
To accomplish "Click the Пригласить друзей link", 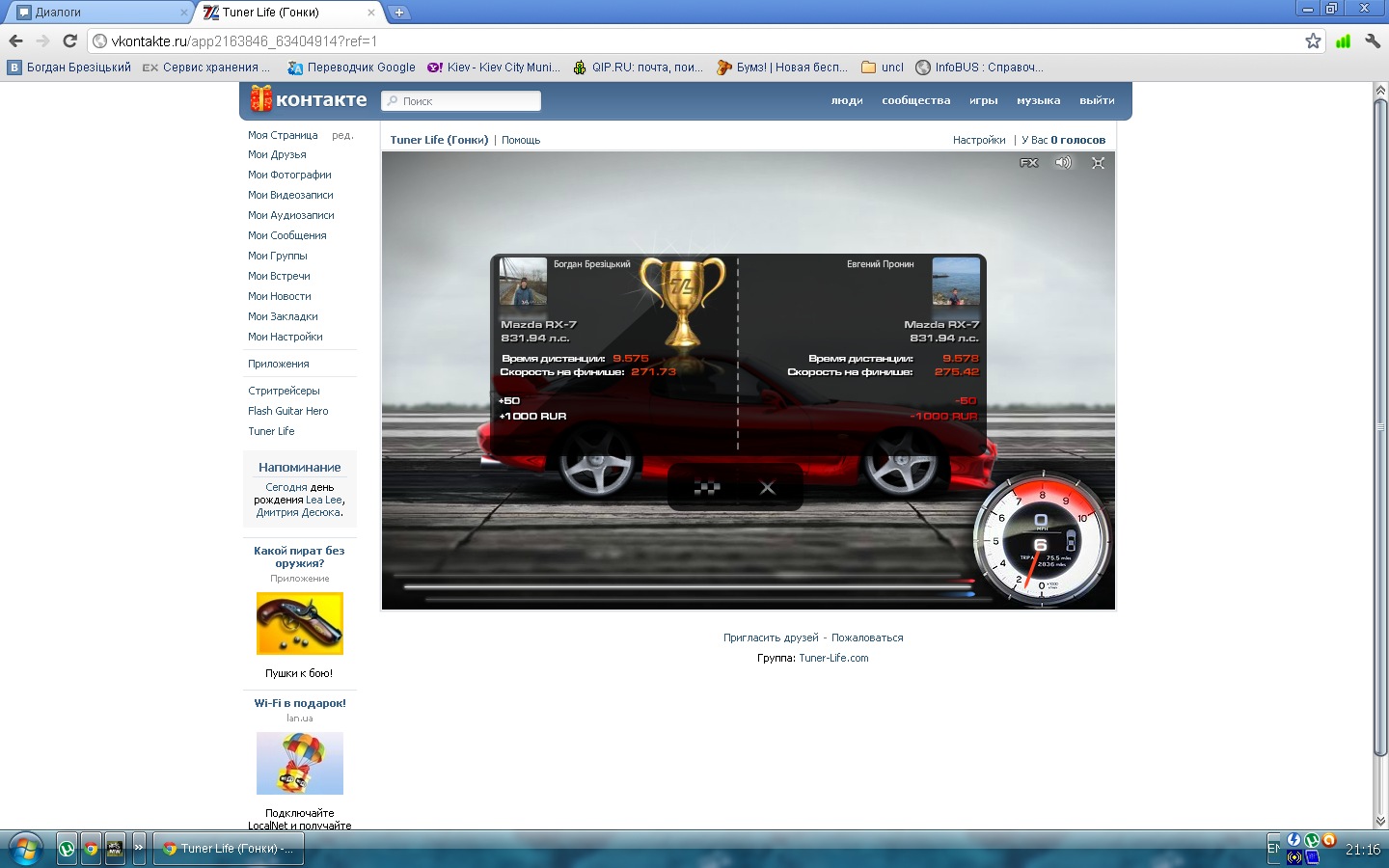I will pyautogui.click(x=771, y=637).
